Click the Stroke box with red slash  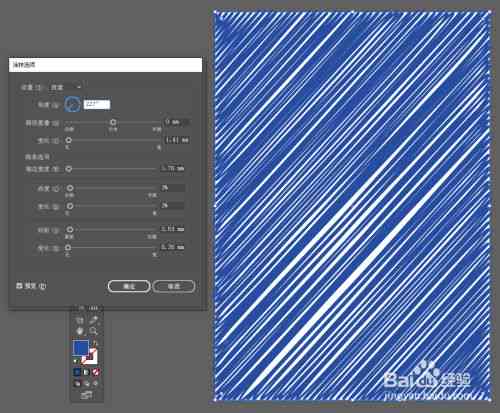pos(91,357)
